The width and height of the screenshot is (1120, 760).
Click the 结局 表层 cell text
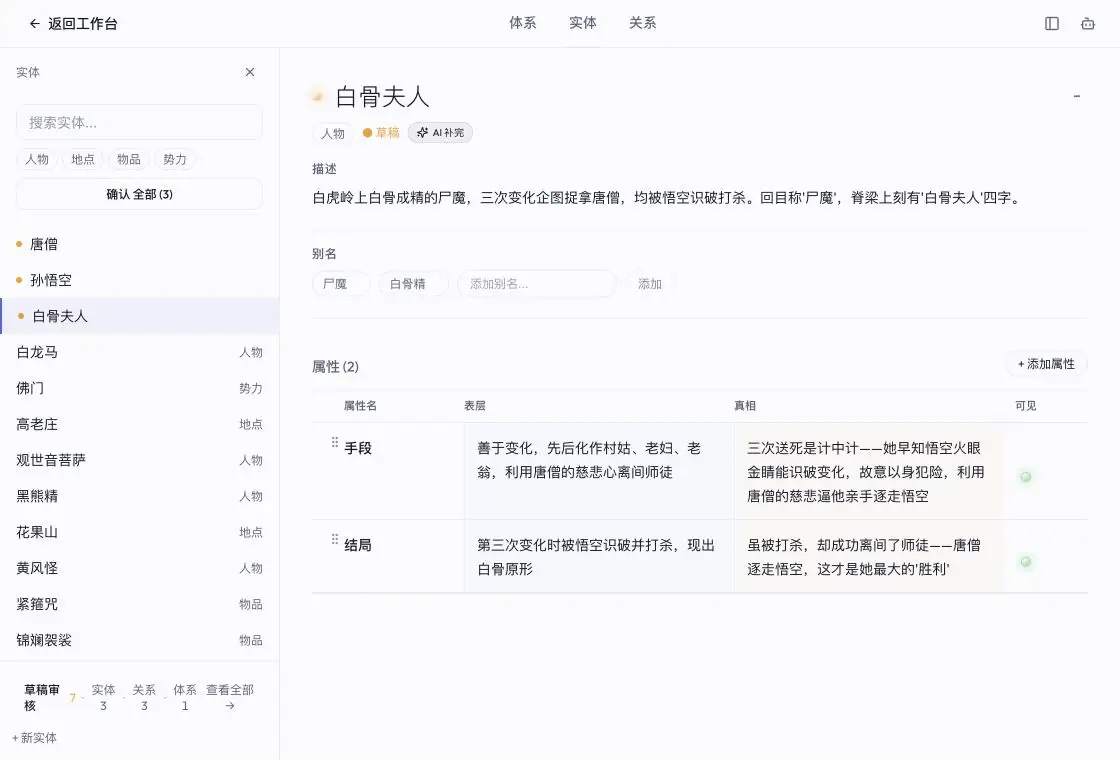pos(596,557)
